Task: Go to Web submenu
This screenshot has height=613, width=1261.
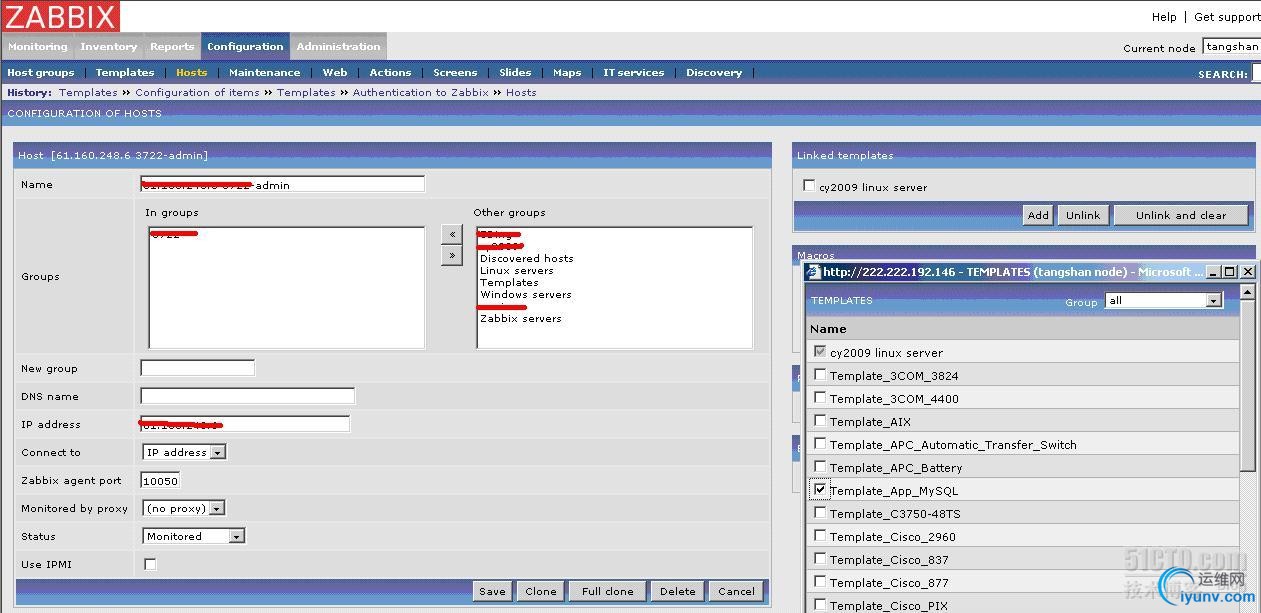Action: click(x=335, y=72)
